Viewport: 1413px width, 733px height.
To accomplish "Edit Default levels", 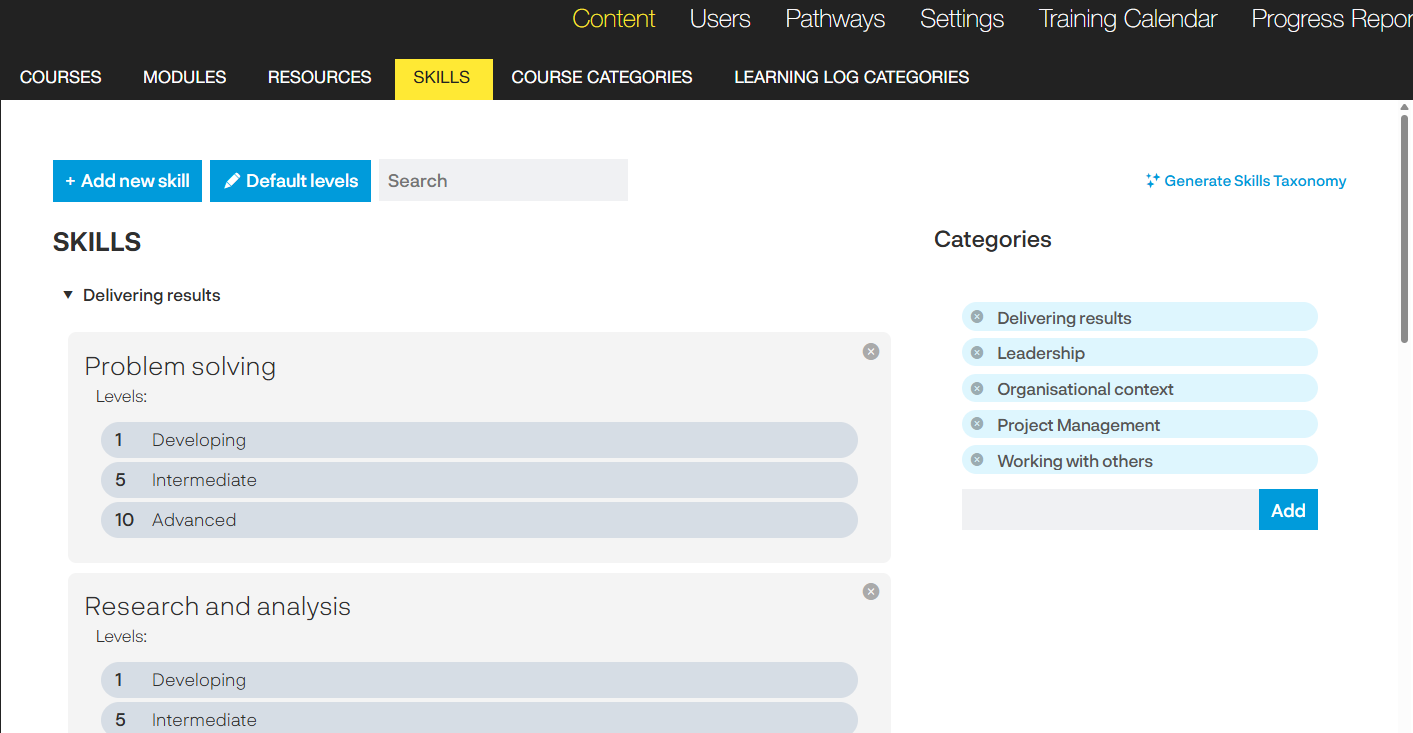I will [x=290, y=181].
